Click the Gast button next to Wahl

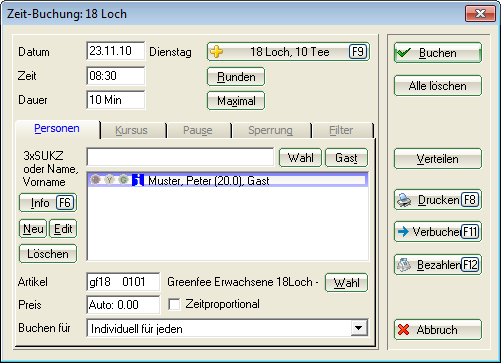(x=346, y=157)
